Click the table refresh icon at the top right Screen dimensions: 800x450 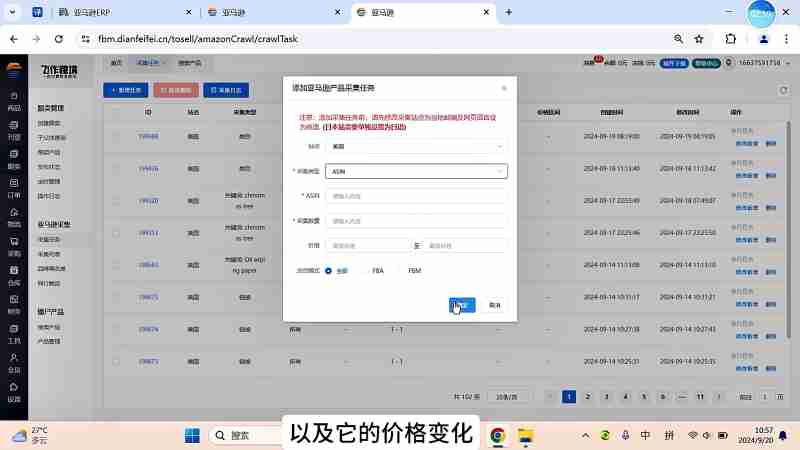(783, 90)
